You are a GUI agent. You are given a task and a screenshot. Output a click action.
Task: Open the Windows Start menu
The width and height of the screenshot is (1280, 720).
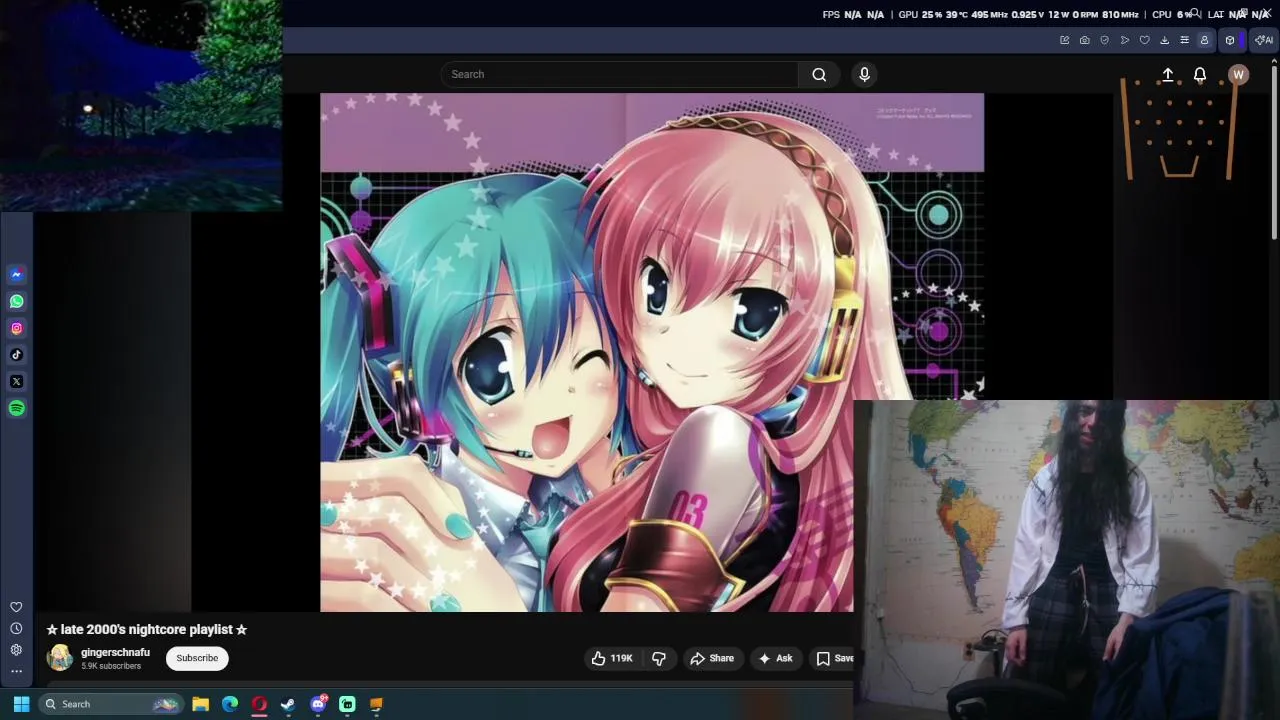tap(21, 704)
